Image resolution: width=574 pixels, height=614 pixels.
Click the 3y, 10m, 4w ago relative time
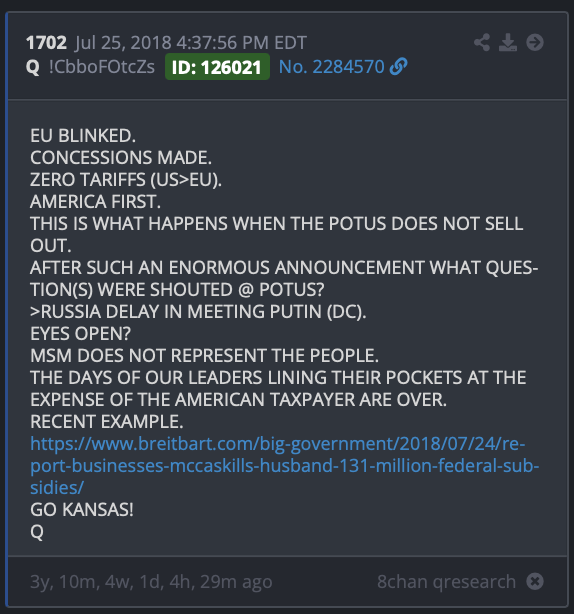(x=151, y=582)
